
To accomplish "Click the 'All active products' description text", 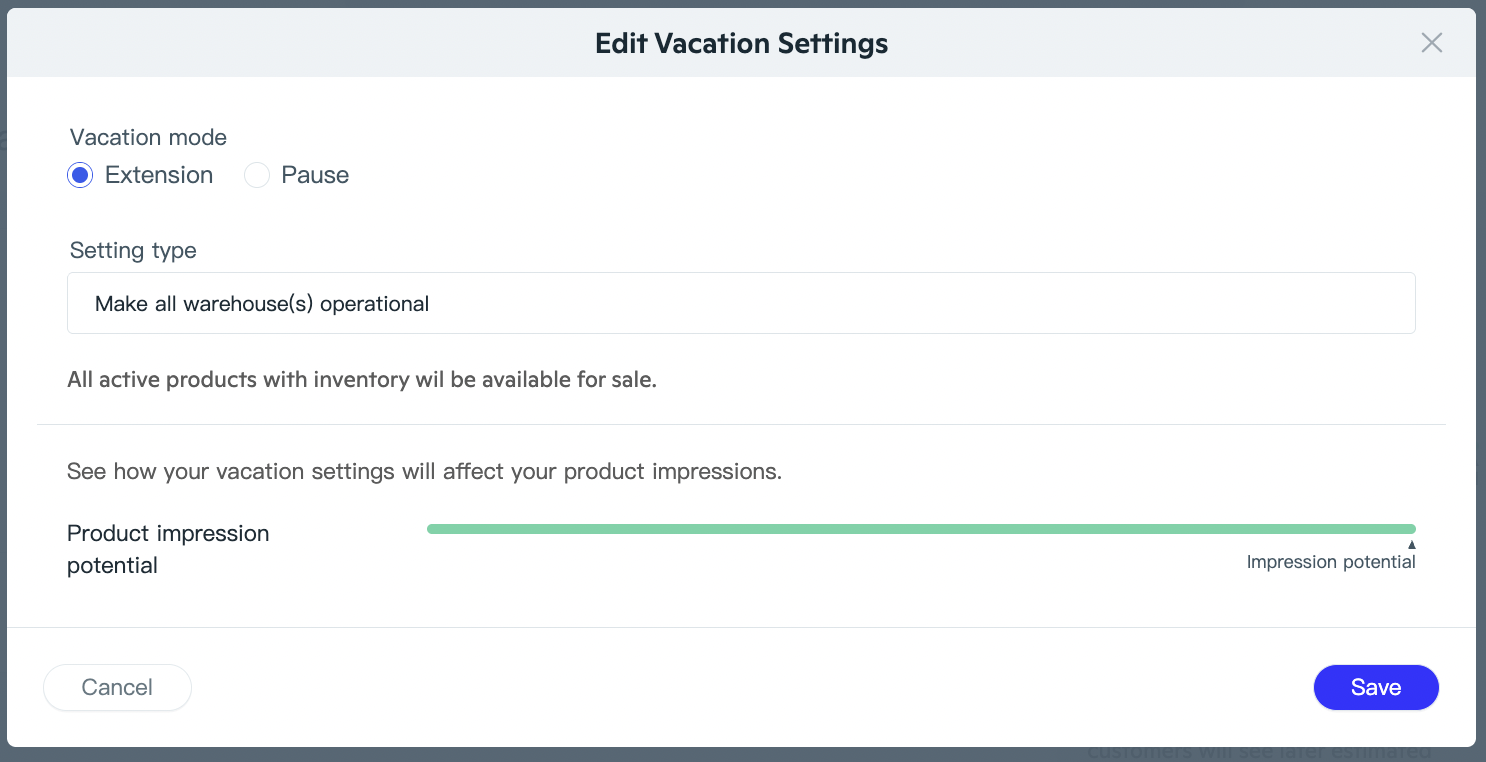I will (x=362, y=380).
